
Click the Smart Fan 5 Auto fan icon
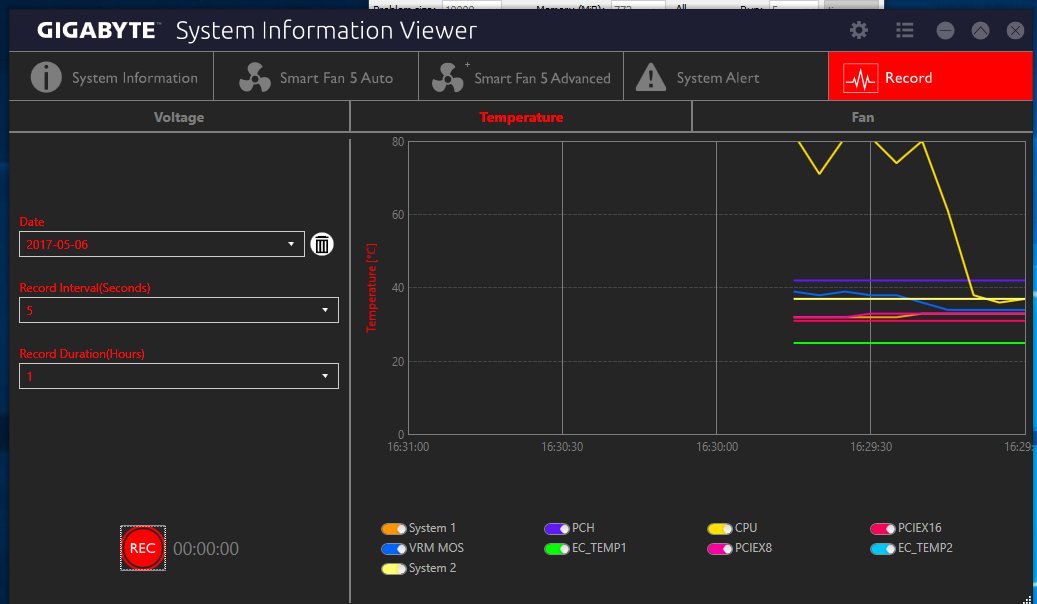(255, 78)
